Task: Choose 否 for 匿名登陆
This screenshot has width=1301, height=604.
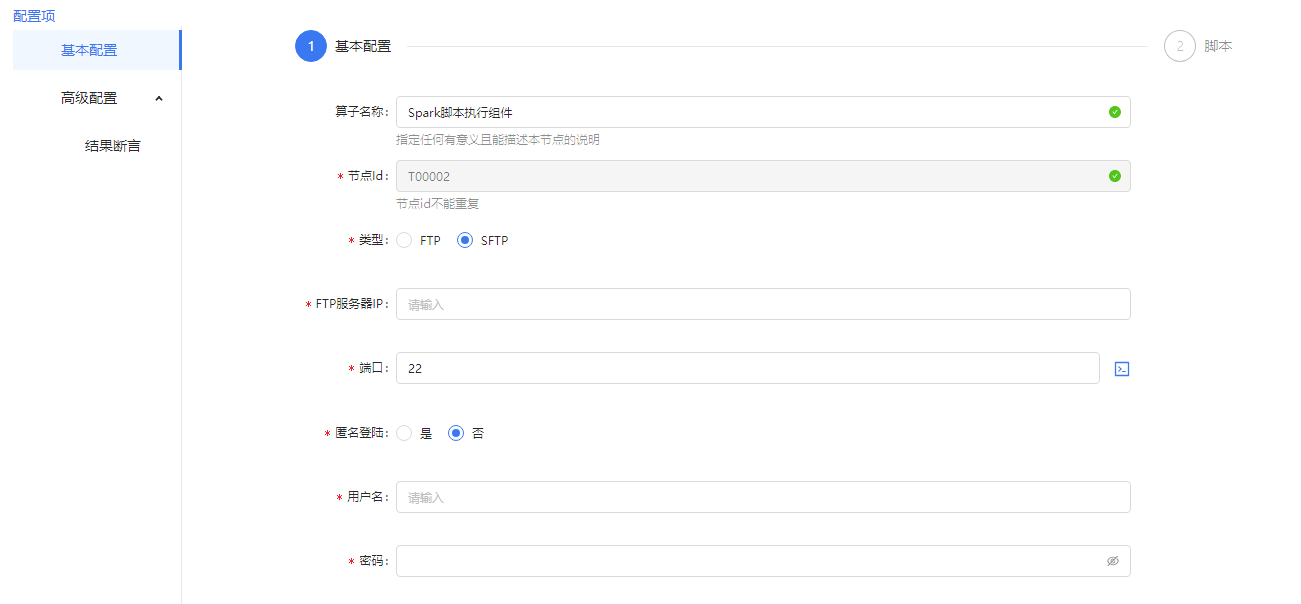Action: 457,433
